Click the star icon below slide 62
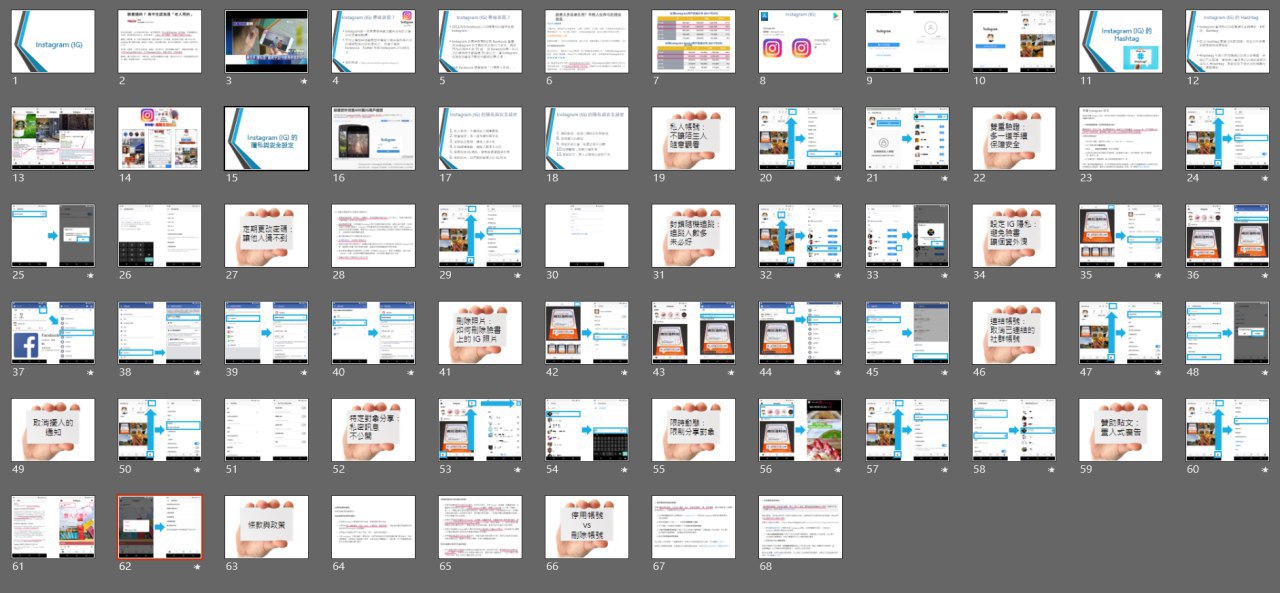This screenshot has height=593, width=1280. coord(197,567)
